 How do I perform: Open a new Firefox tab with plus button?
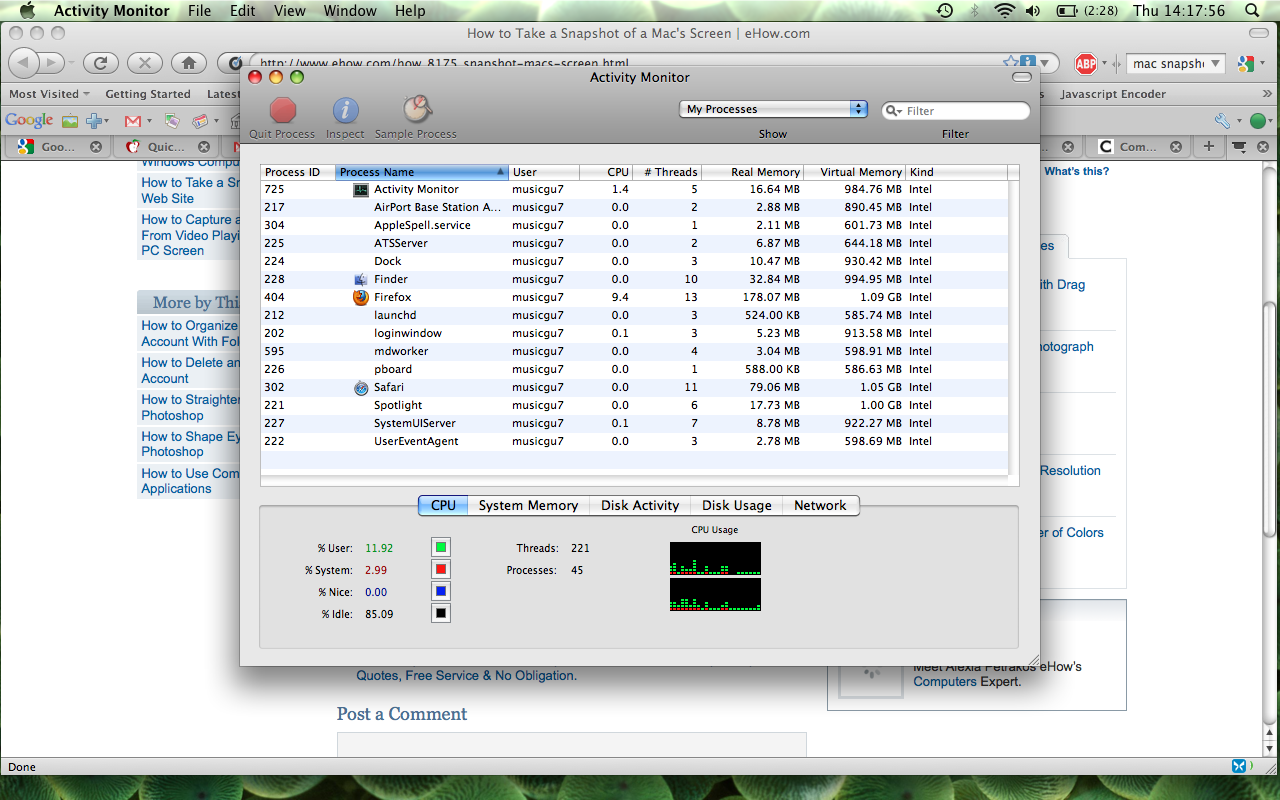pyautogui.click(x=1209, y=147)
